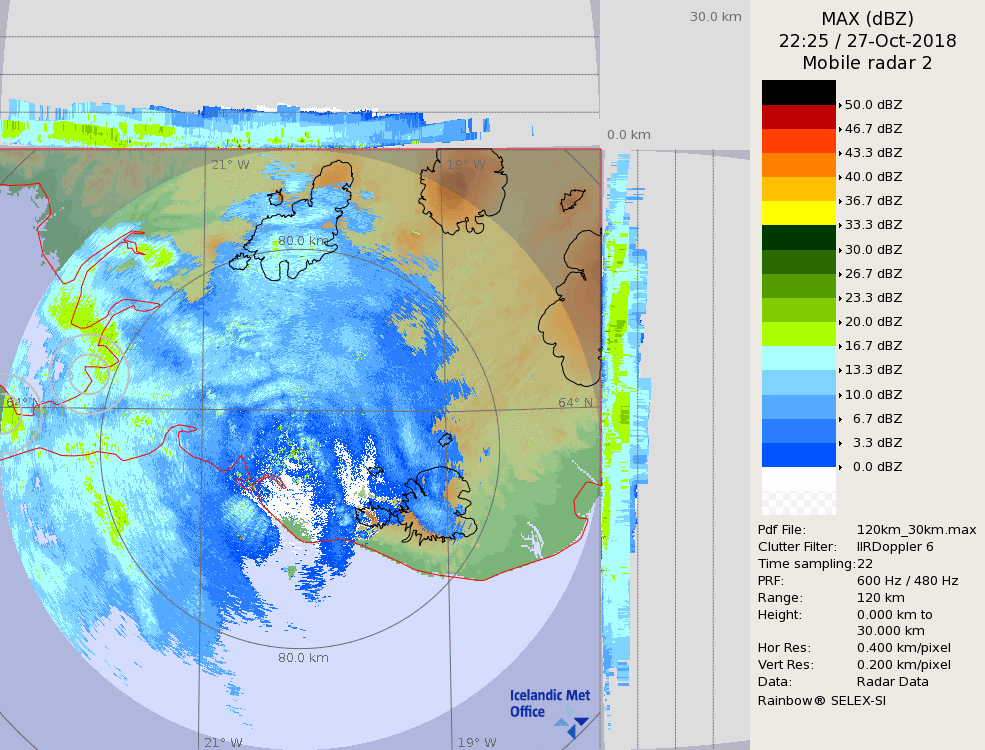Select the red 46.7 dBZ legend swatch
Image resolution: width=985 pixels, height=750 pixels.
pyautogui.click(x=798, y=117)
